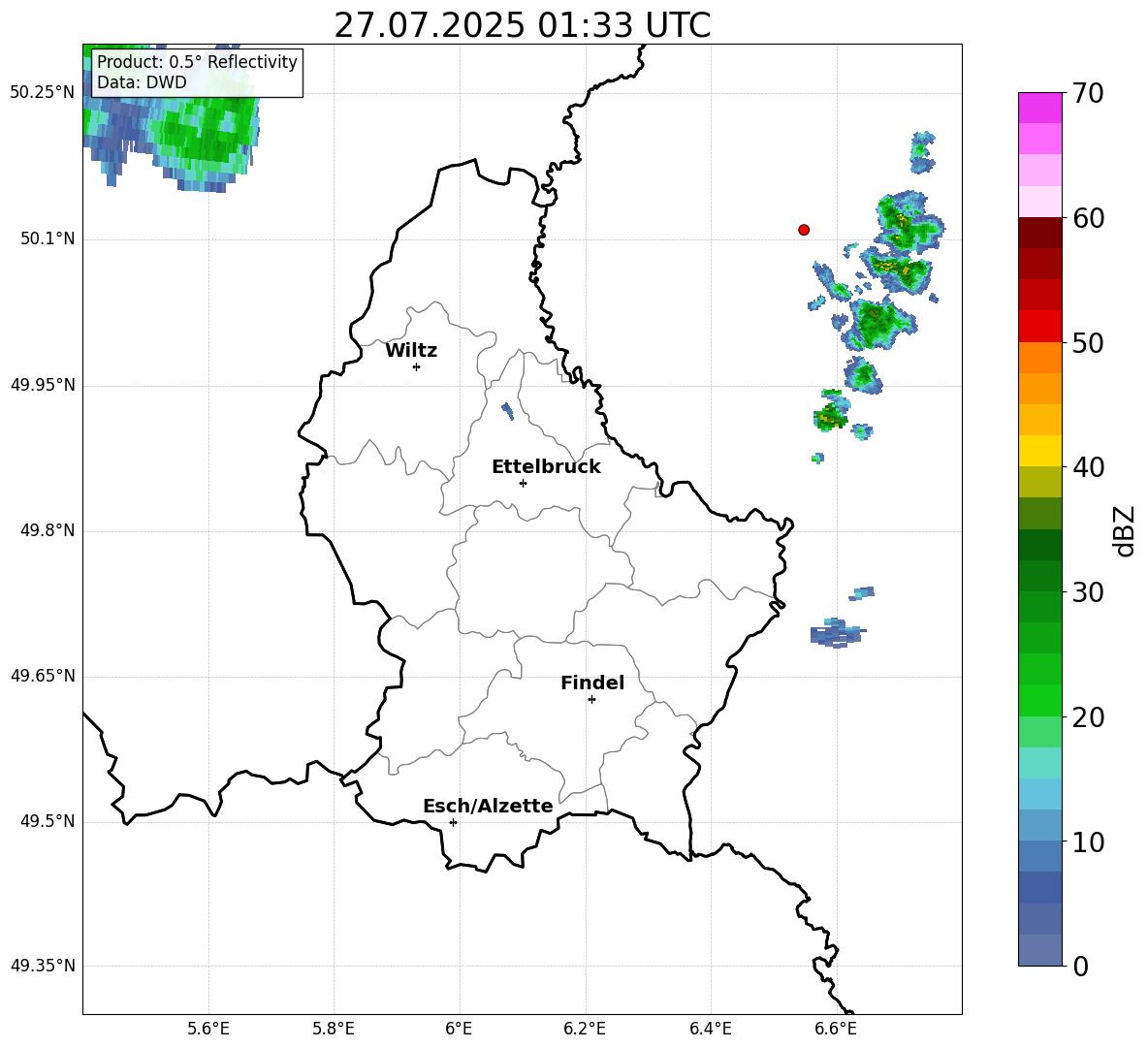Click the 'Data: DWD' text
This screenshot has width=1148, height=1048.
click(142, 82)
